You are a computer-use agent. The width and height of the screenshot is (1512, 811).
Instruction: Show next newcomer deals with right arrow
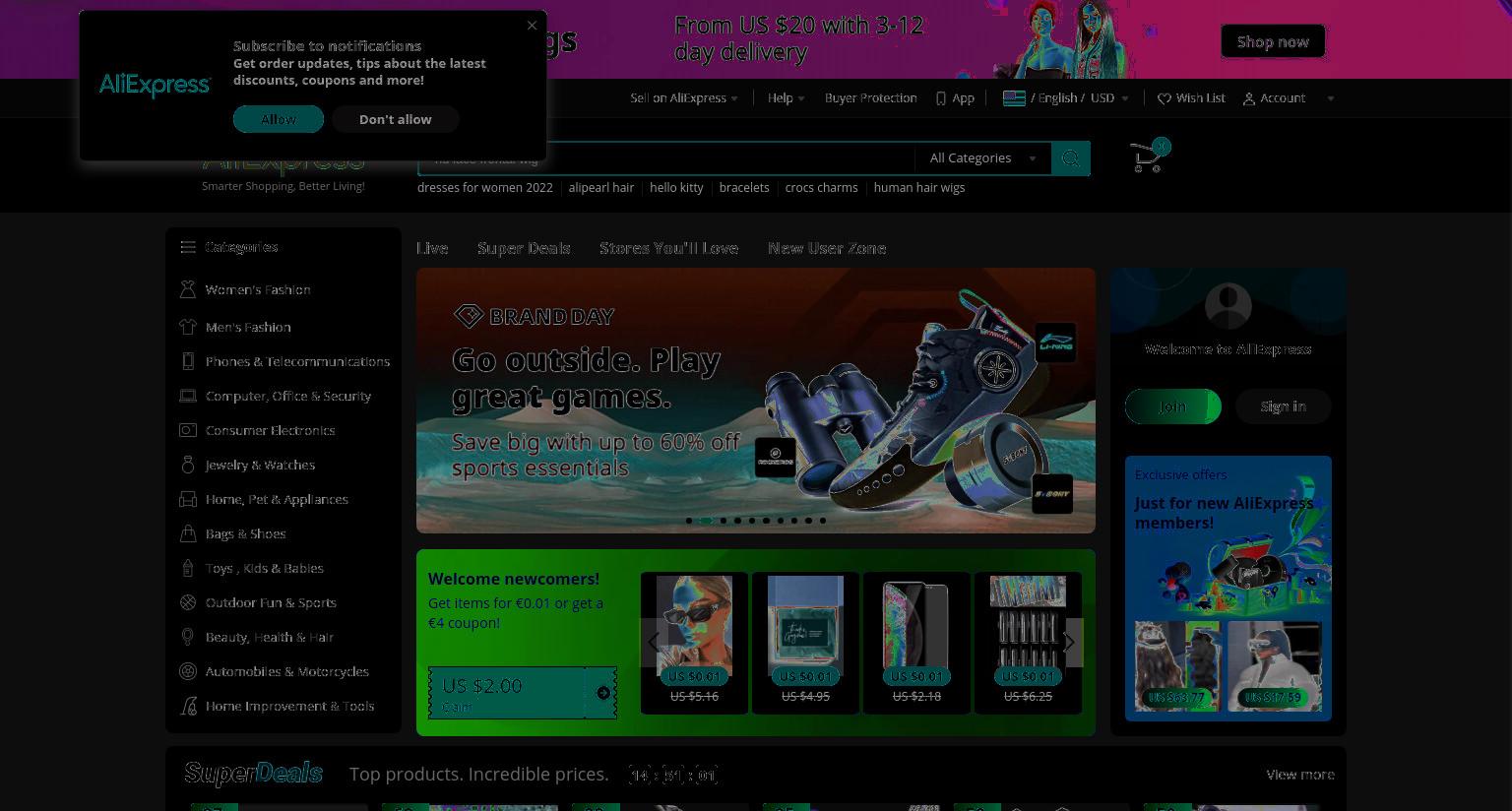coord(1069,643)
